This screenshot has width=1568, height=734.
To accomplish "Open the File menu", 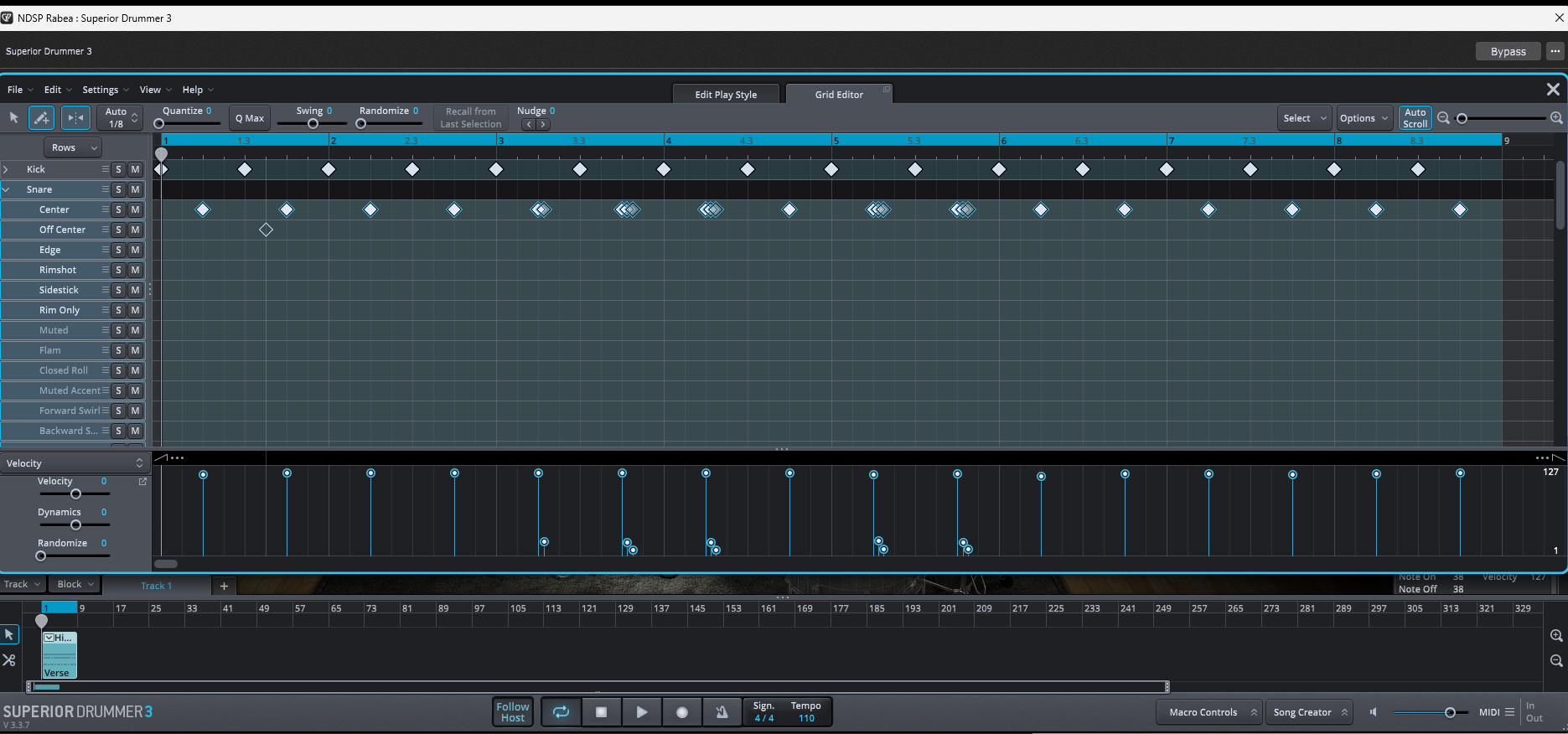I will click(x=20, y=90).
